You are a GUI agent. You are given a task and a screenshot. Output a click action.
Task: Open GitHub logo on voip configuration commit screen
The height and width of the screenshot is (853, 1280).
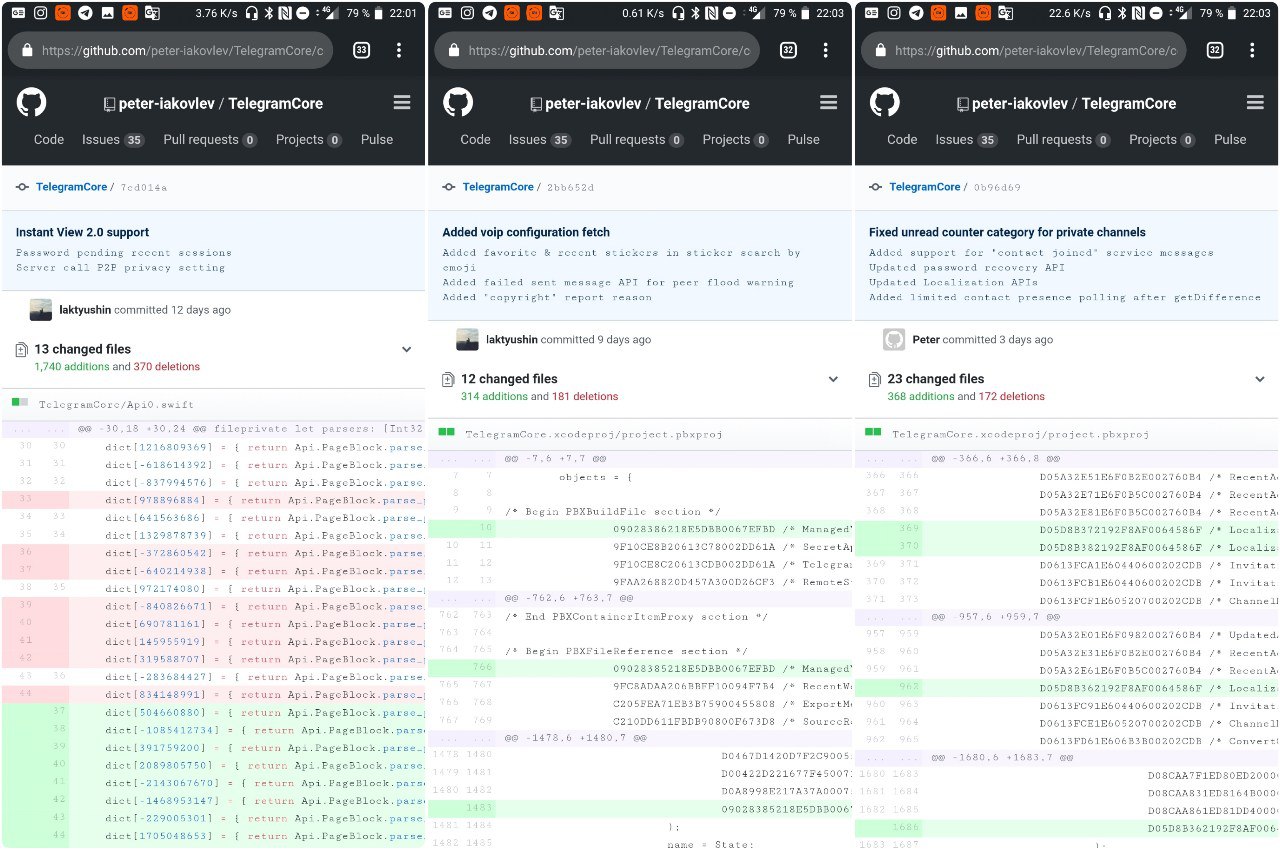[x=458, y=102]
